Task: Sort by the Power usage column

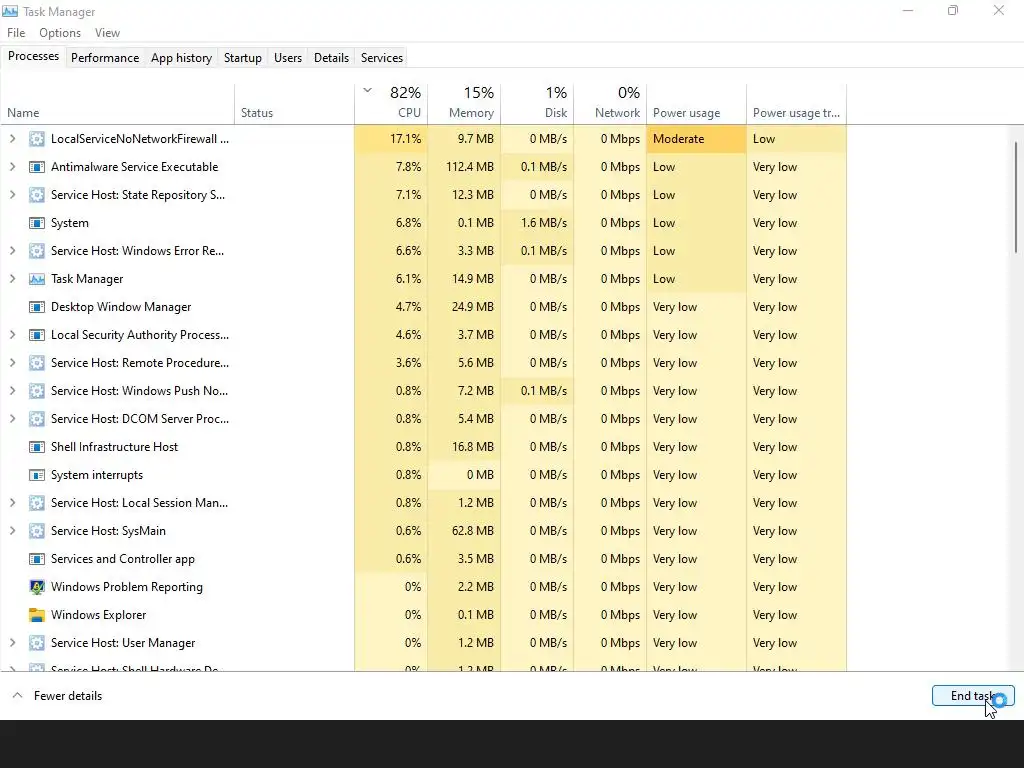Action: coord(697,104)
